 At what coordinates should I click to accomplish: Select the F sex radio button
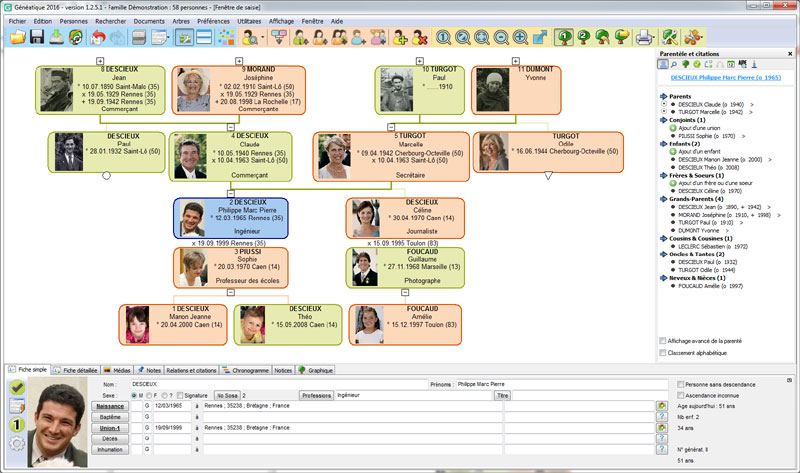(x=149, y=395)
